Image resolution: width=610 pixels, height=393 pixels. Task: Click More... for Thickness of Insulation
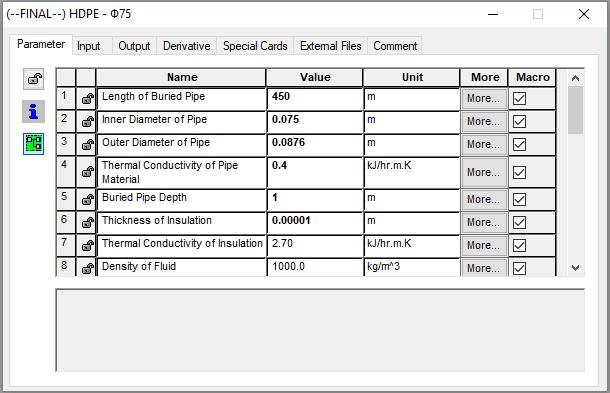pos(484,222)
